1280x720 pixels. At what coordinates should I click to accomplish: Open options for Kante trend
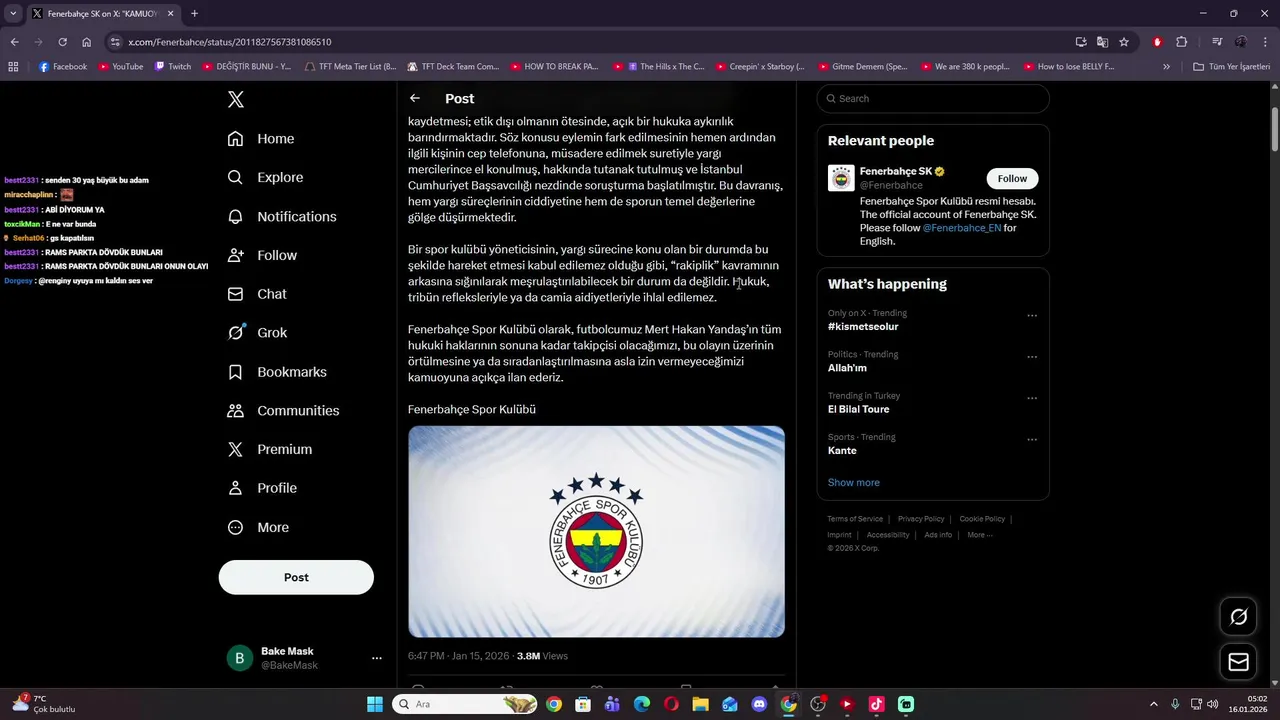click(1032, 439)
